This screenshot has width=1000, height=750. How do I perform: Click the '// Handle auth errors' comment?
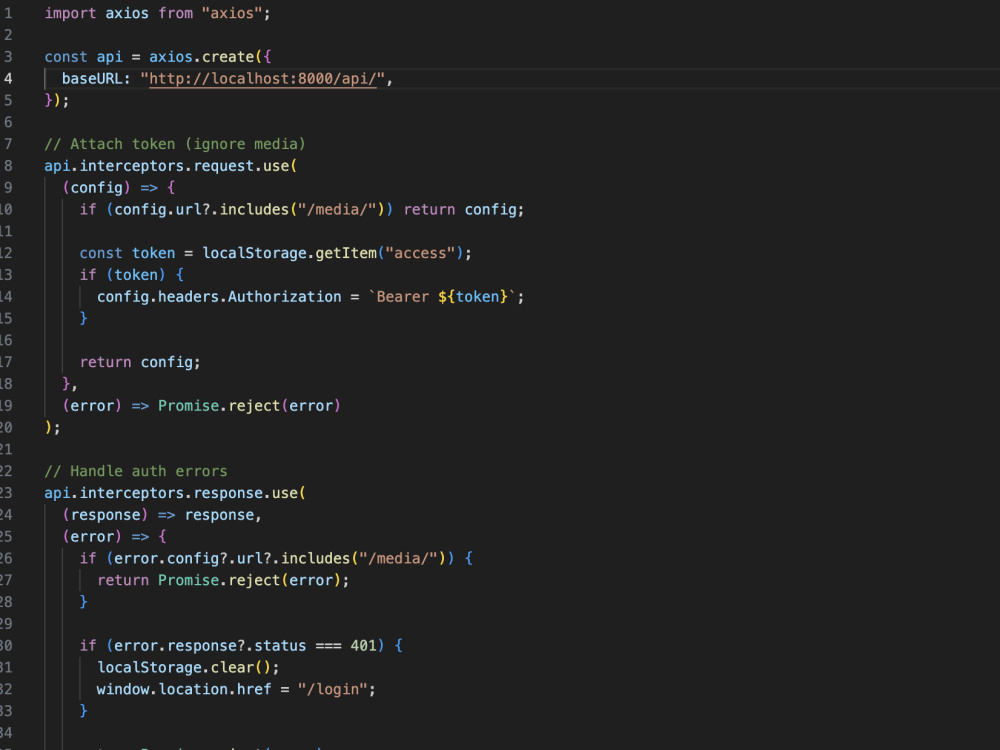point(136,471)
